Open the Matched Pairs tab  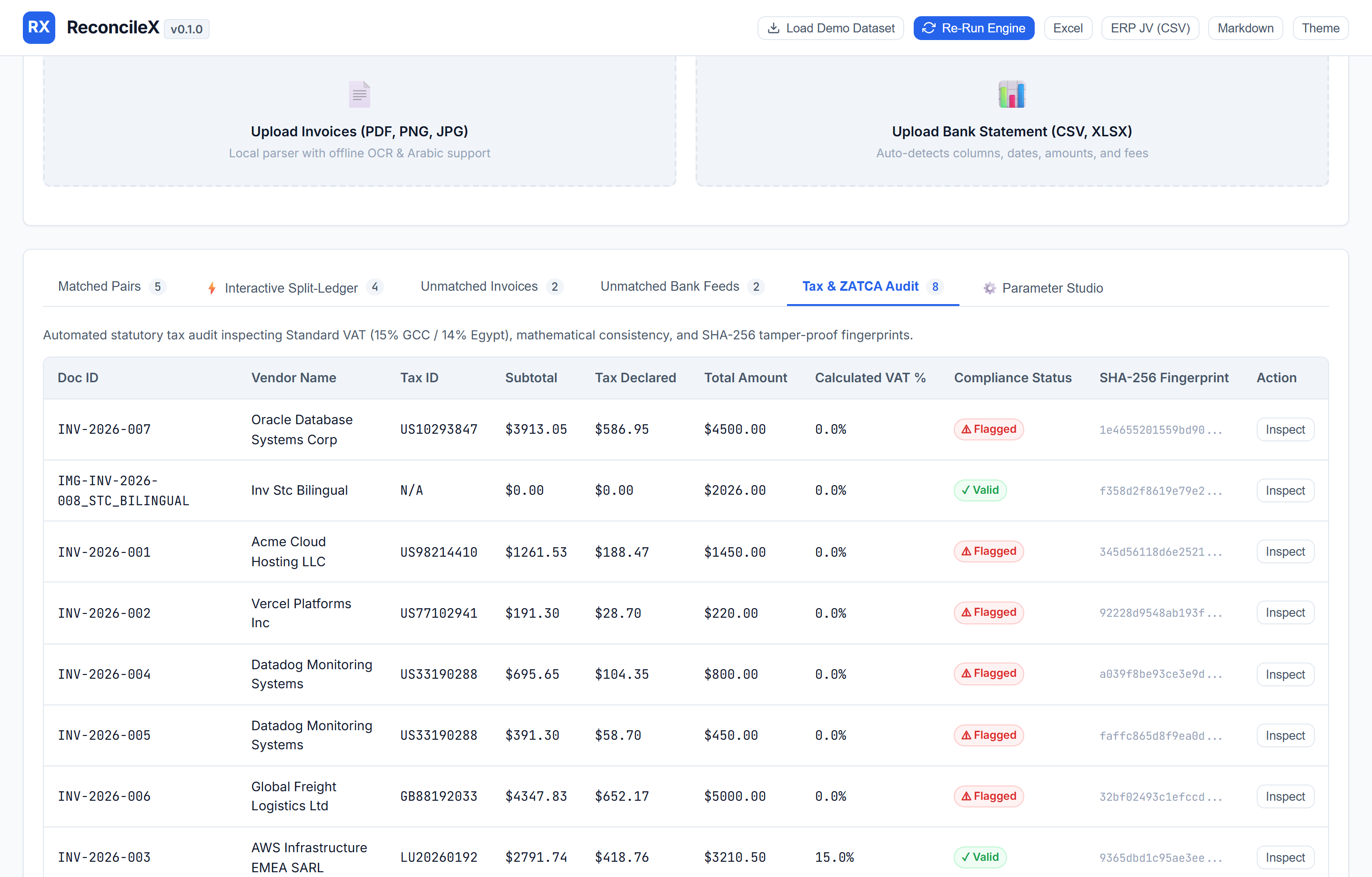click(x=111, y=287)
